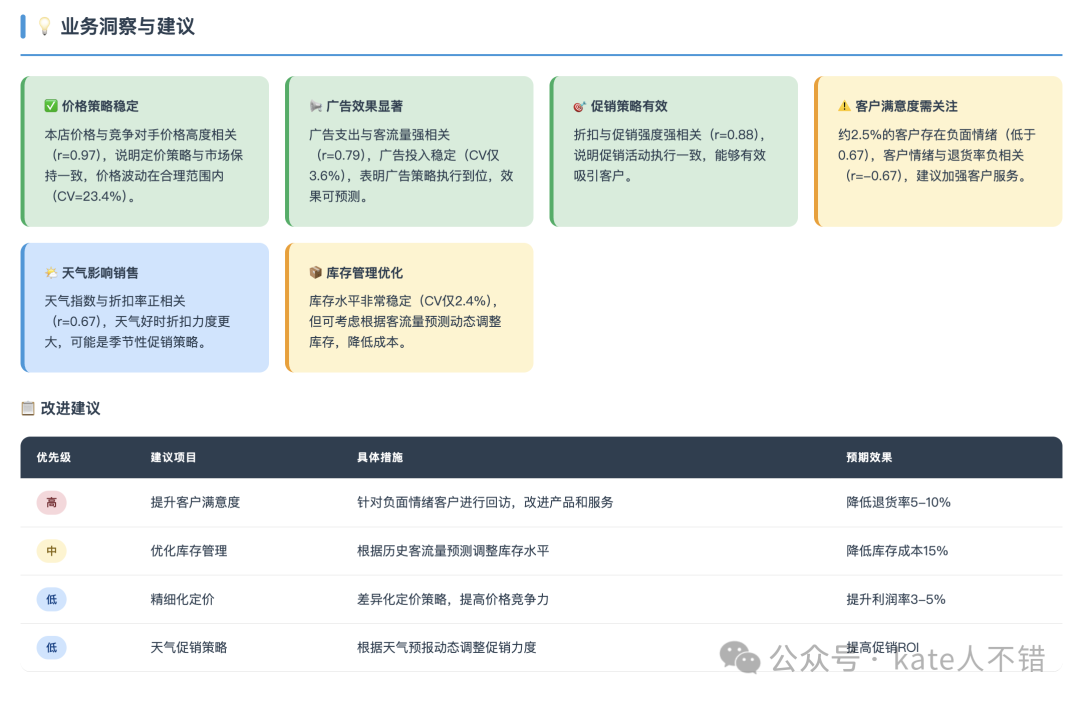The width and height of the screenshot is (1080, 702).
Task: Click the clipboard icon beside 改进建议
Action: click(x=28, y=408)
